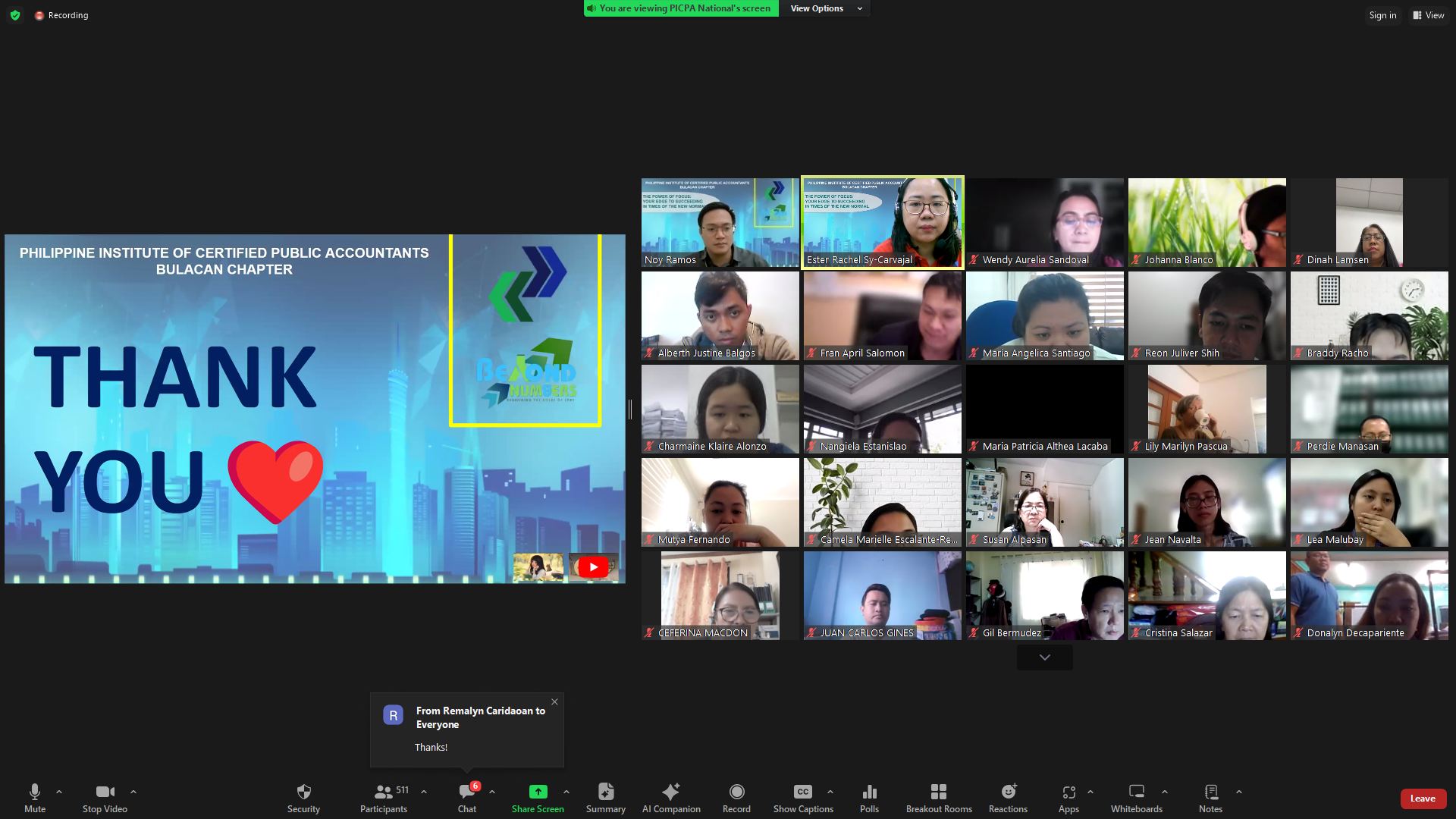Open chat message from Remalyn Caridaoan
Image resolution: width=1456 pixels, height=819 pixels.
(467, 730)
